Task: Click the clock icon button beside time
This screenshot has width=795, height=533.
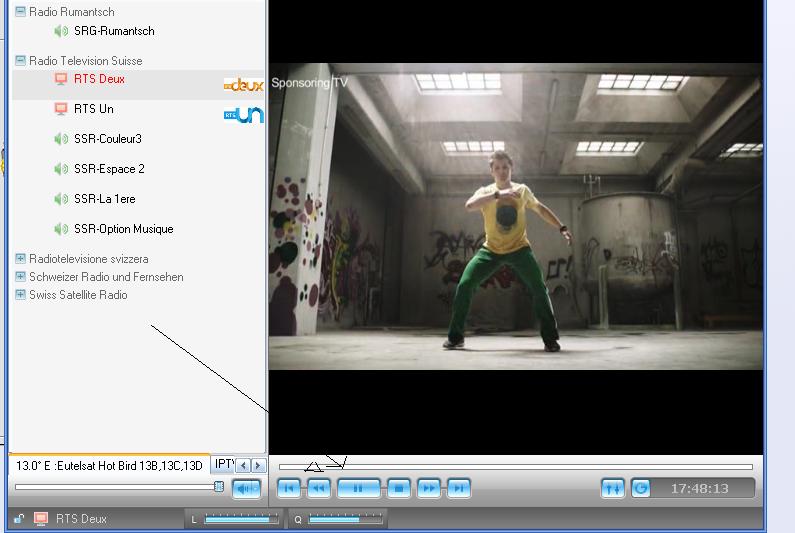Action: click(x=641, y=488)
